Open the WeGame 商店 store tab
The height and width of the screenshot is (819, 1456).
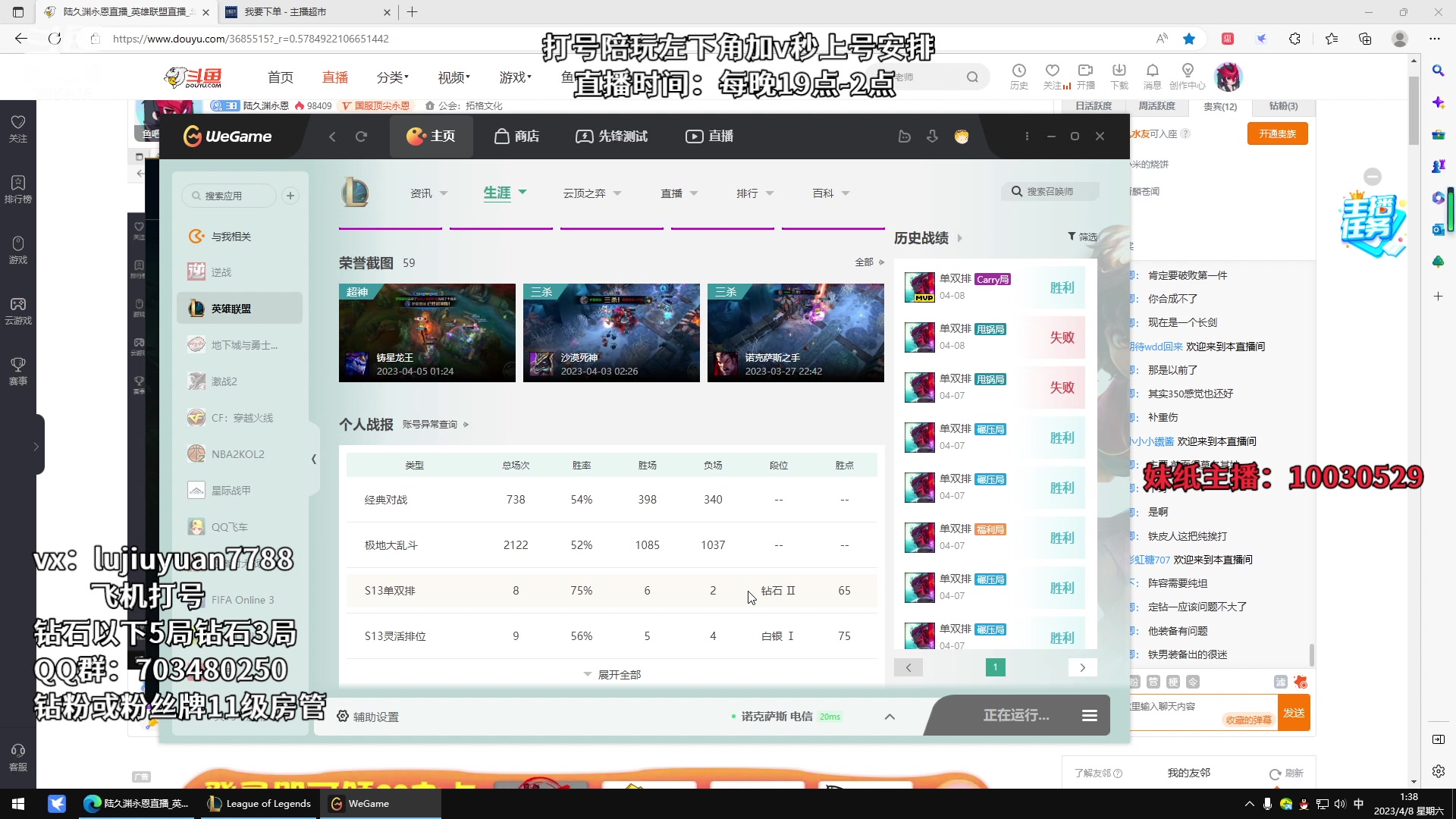pyautogui.click(x=516, y=136)
